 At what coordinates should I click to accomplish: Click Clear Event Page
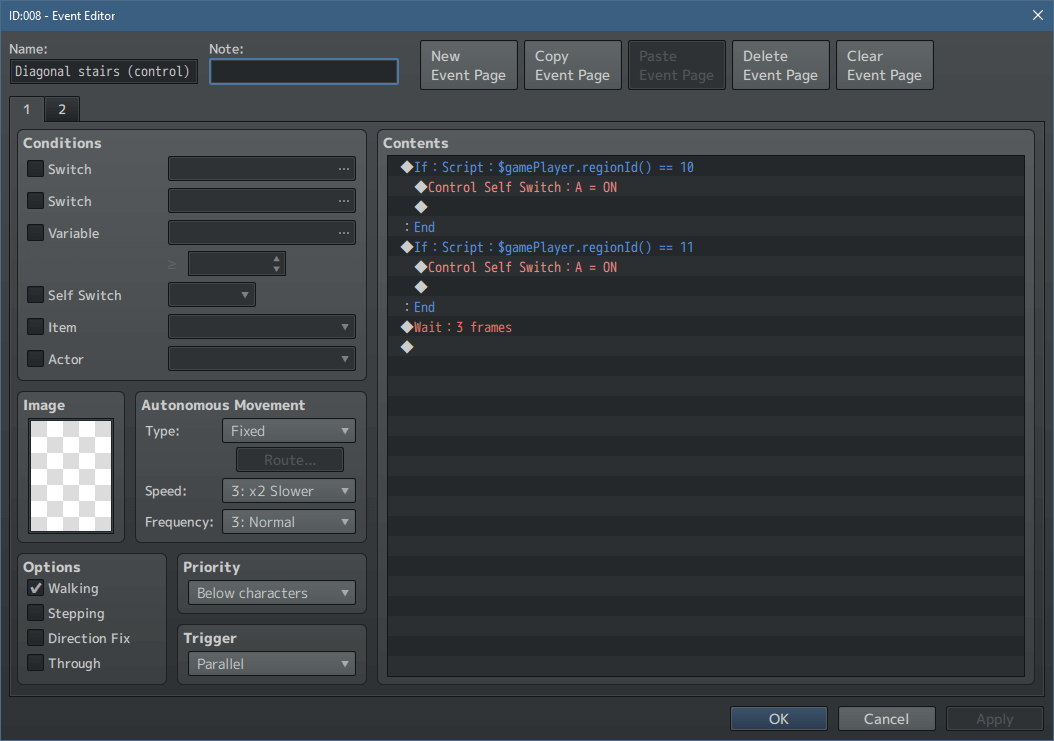[884, 64]
